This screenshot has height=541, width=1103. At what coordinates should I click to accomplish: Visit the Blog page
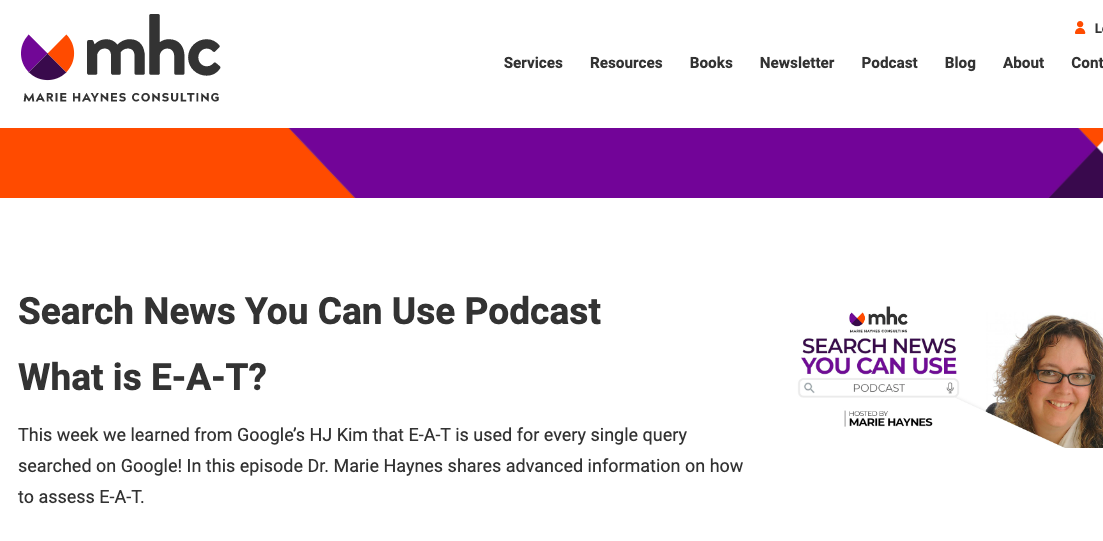[959, 63]
